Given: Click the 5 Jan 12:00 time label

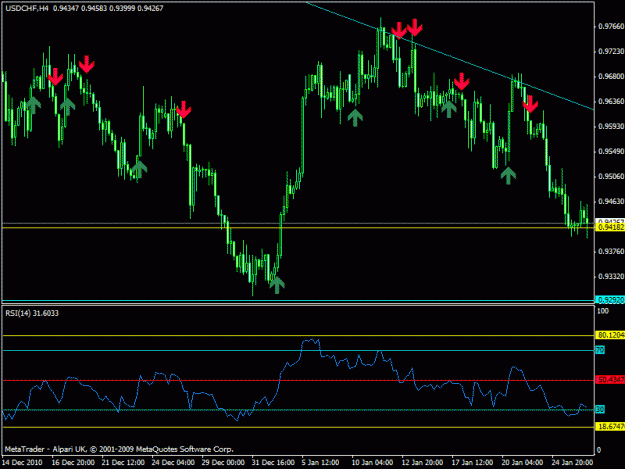Looking at the screenshot, I should coord(321,463).
